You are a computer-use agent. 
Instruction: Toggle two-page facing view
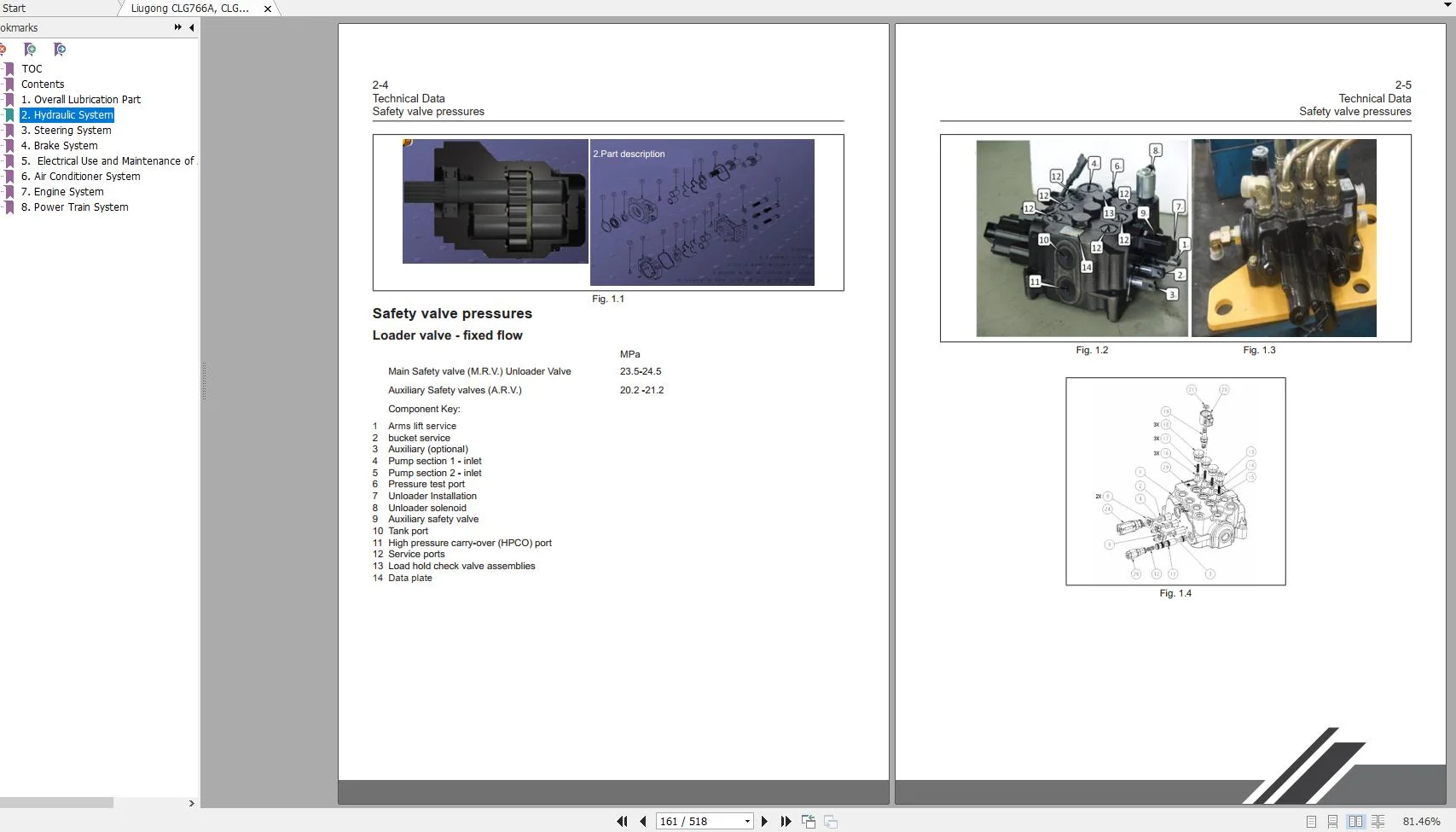[1354, 822]
